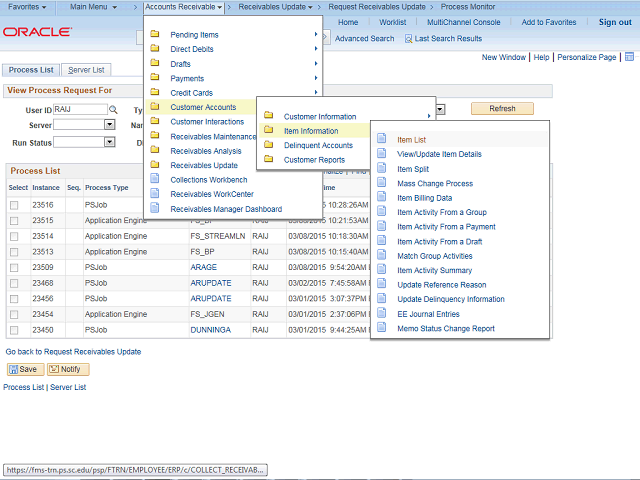Screen dimensions: 640x480
Task: Open the Server dropdown list
Action: click(109, 125)
